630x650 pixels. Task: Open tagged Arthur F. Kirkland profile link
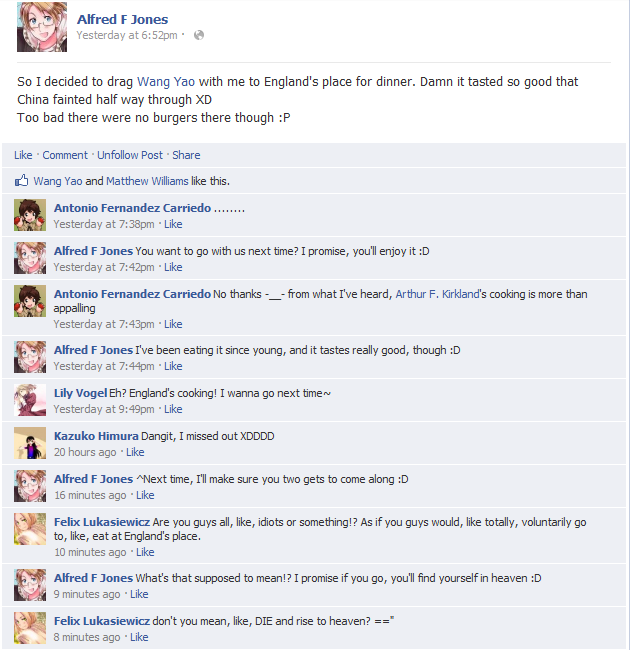click(x=438, y=294)
